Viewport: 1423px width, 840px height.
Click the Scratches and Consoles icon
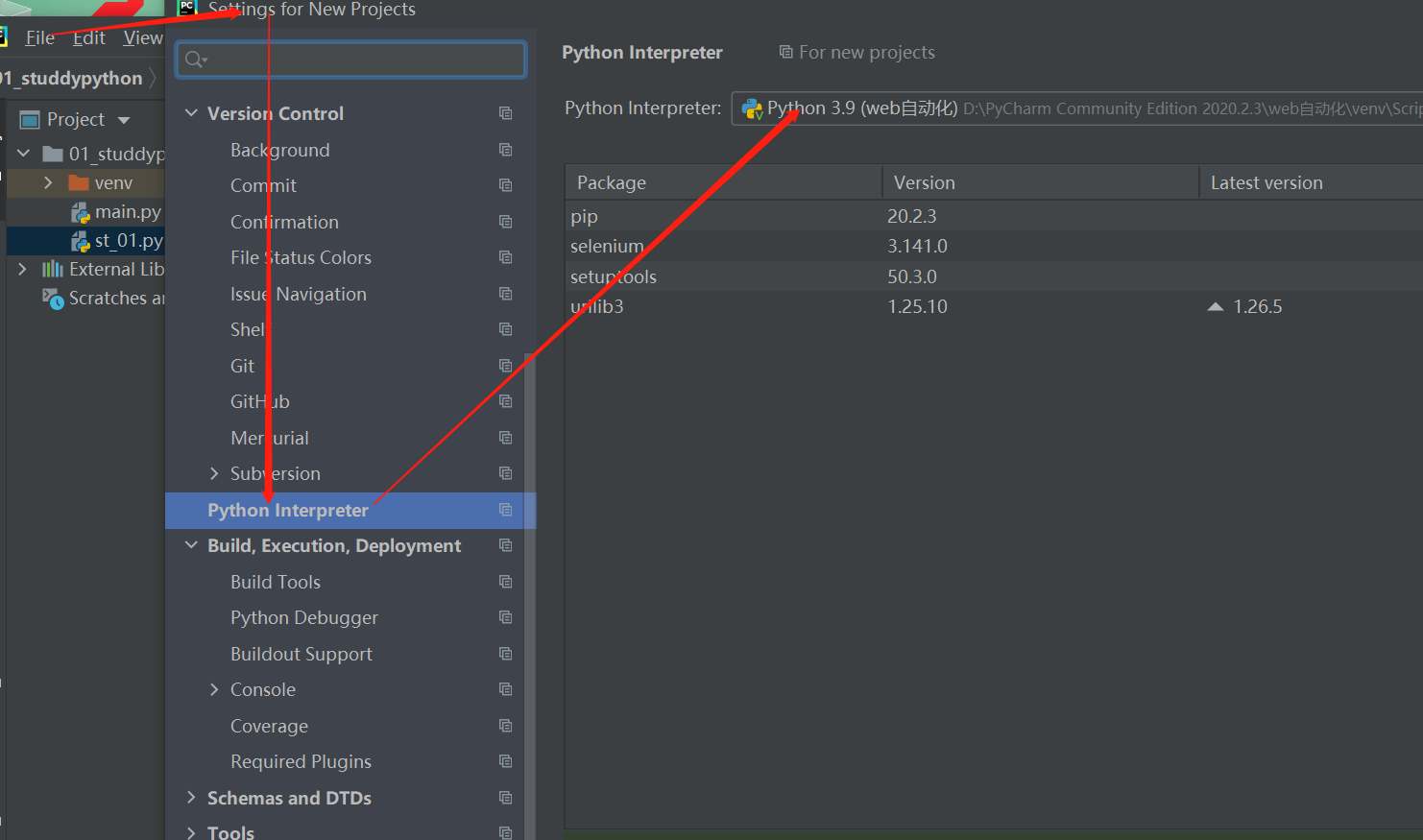[53, 299]
